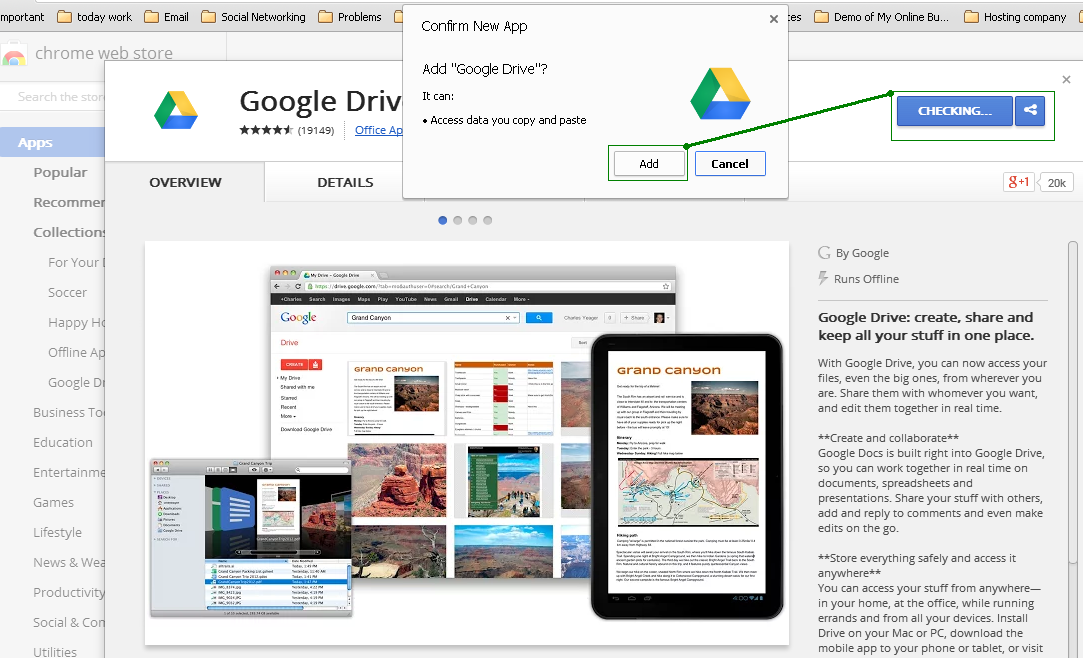This screenshot has height=658, width=1083.
Task: Open the Utilities category
Action: [x=55, y=652]
